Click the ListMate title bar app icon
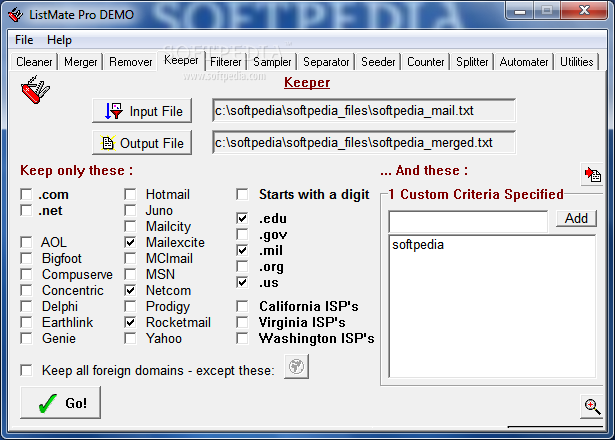Screen dimensions: 615x440 coord(16,15)
